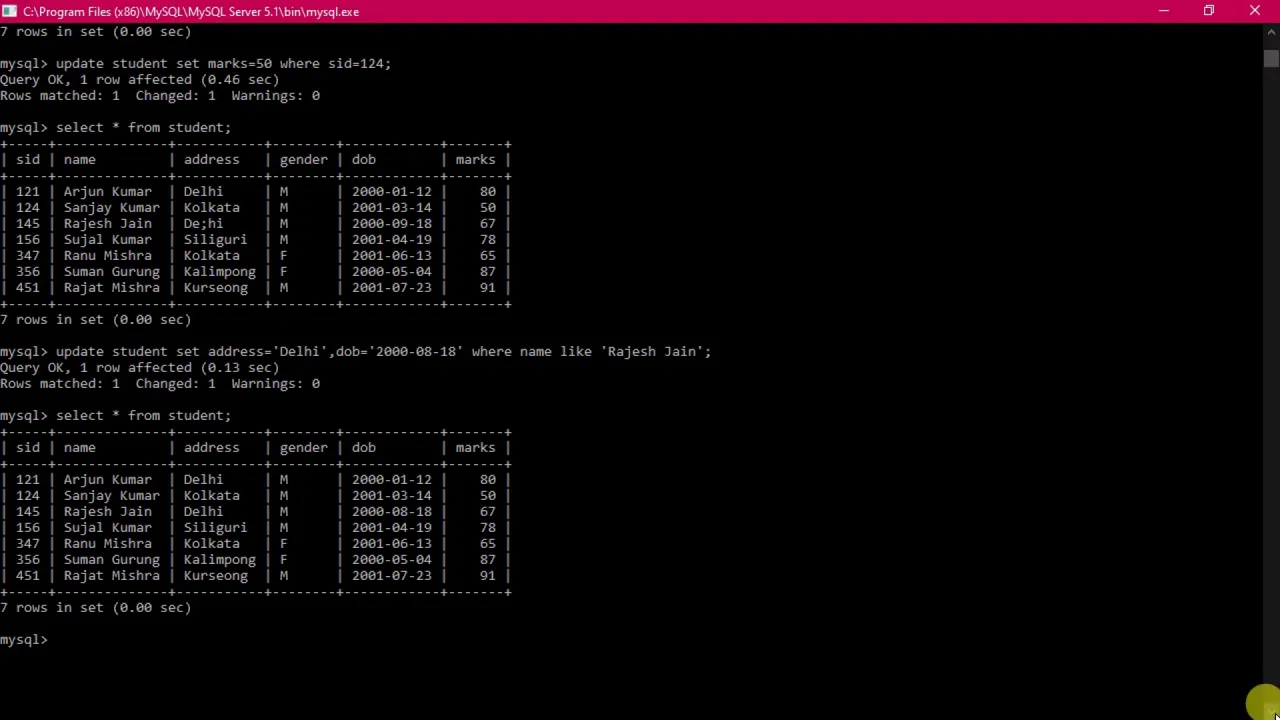Click the 'update student set marks=50 where sid=124;' command
1280x720 pixels.
(223, 64)
